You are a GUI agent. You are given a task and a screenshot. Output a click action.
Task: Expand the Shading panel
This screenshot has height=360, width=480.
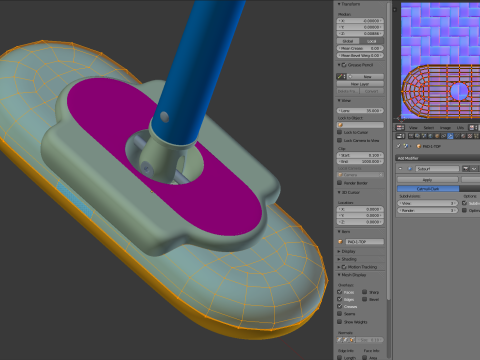coord(339,259)
